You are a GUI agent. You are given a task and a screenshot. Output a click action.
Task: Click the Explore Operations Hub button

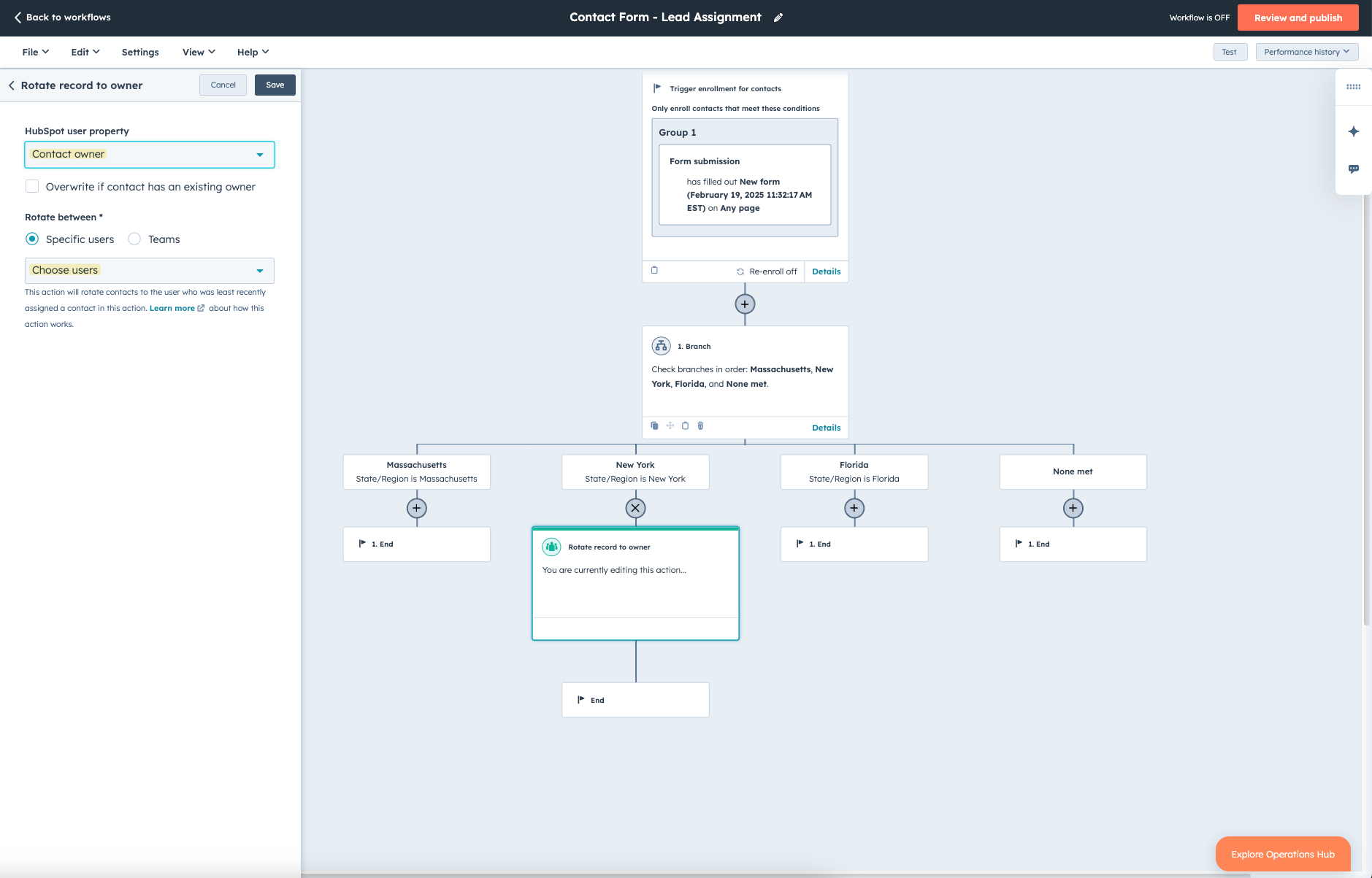[1283, 854]
